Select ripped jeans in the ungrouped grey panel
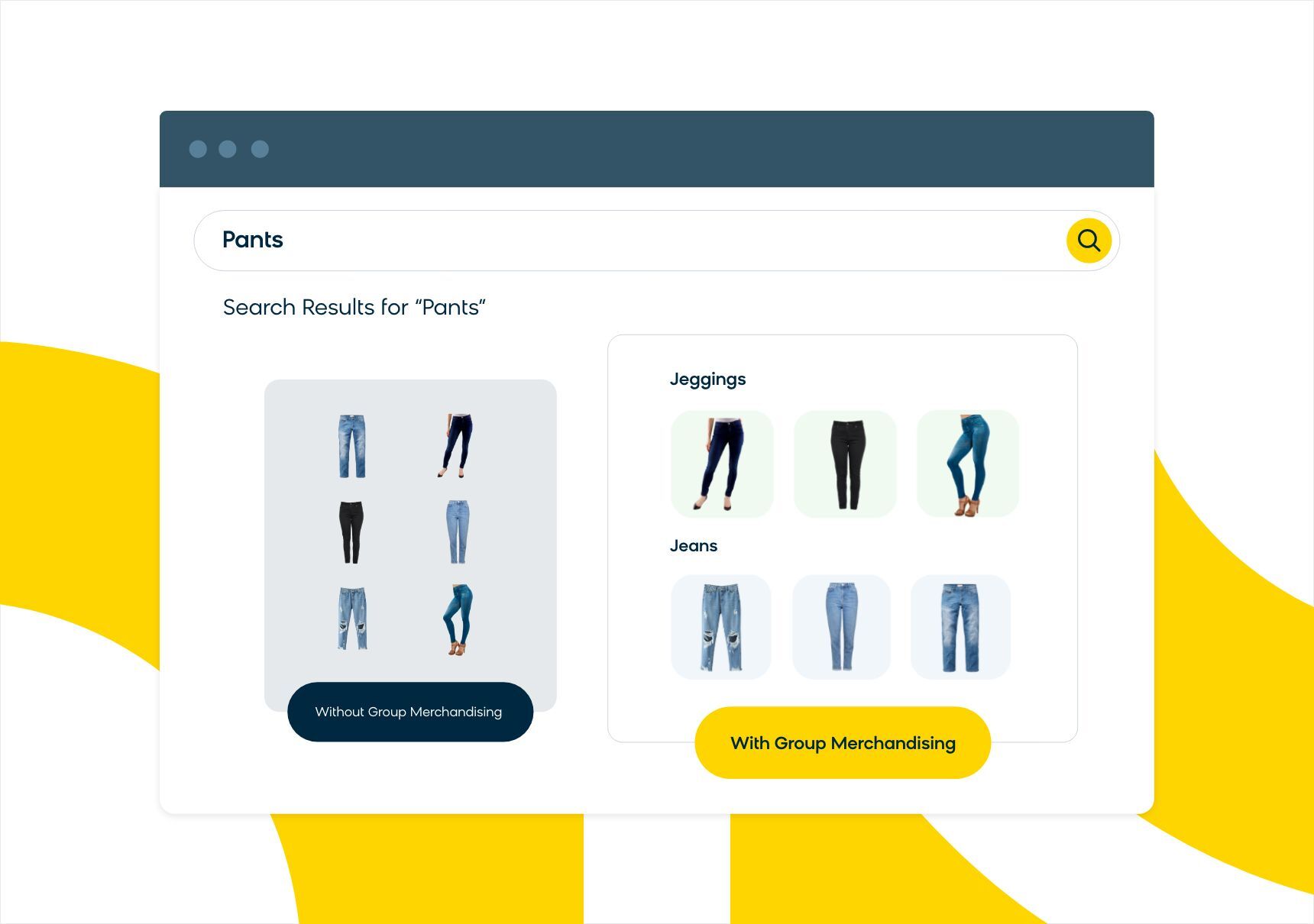 pyautogui.click(x=352, y=619)
